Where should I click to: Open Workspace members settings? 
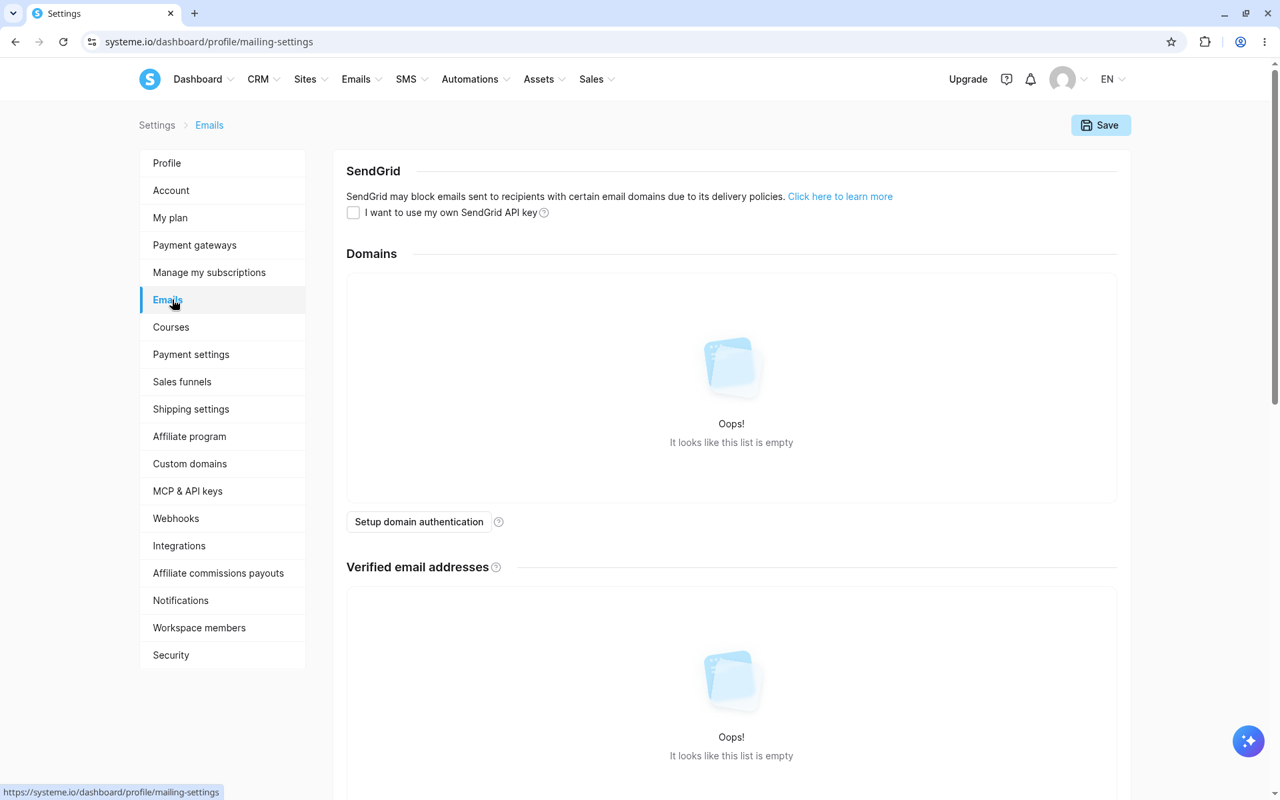(222, 628)
